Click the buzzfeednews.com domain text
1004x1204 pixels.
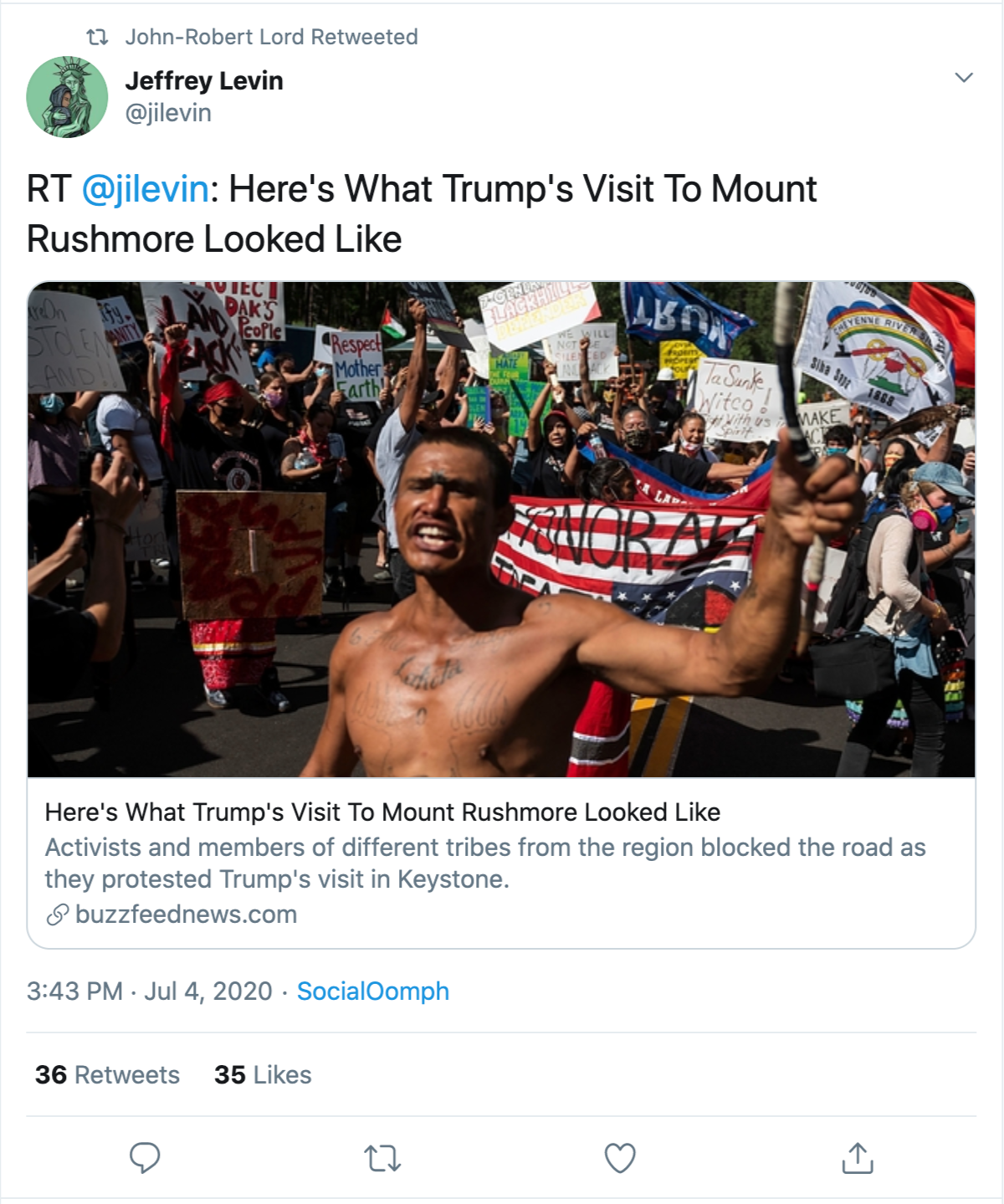[x=186, y=915]
